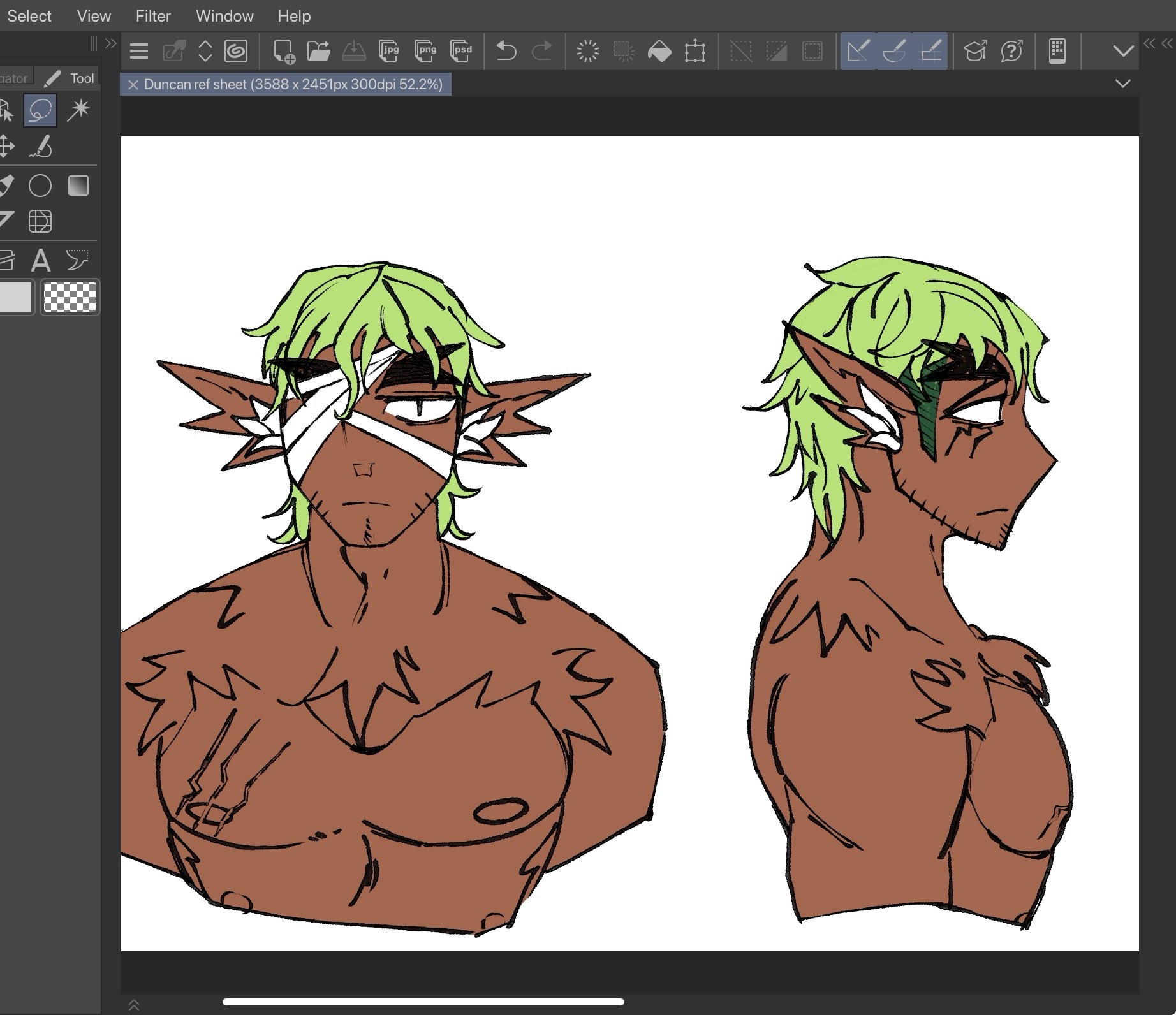Export the canvas as png
This screenshot has height=1015, width=1176.
tap(425, 51)
